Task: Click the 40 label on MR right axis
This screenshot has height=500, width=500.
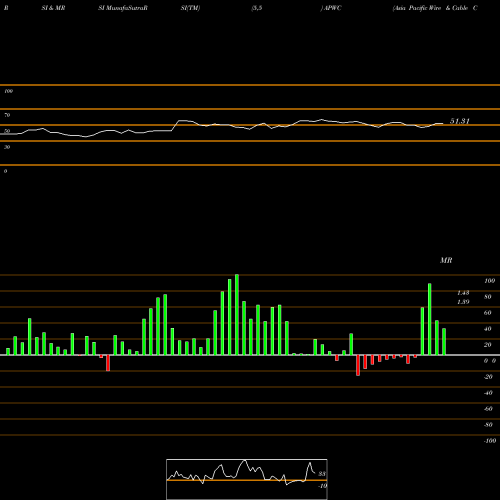Action: pyautogui.click(x=488, y=329)
